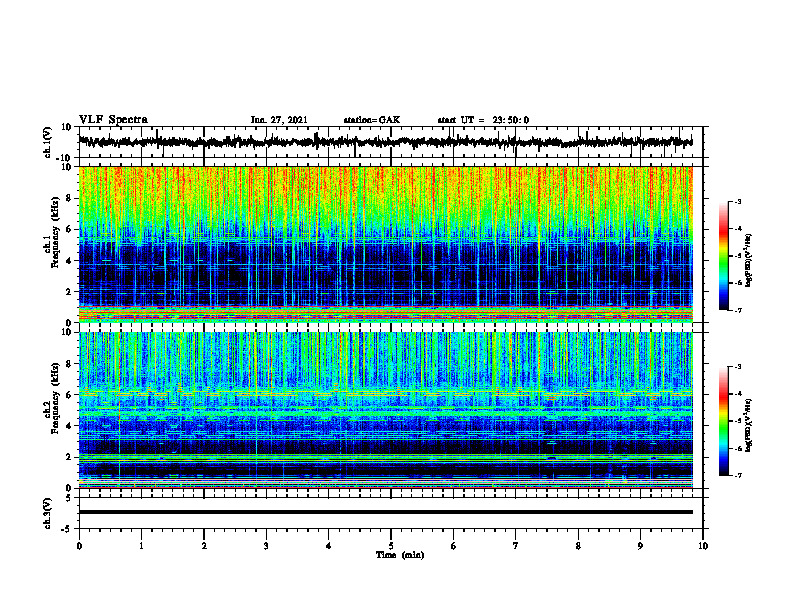The image size is (792, 612).
Task: Click time-axis tick label "8"
Action: tap(578, 546)
